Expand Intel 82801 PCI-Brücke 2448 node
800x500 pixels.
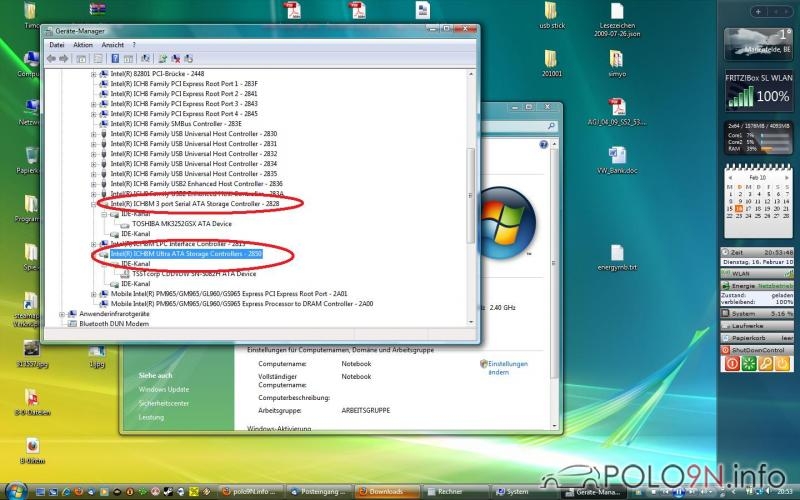(93, 74)
